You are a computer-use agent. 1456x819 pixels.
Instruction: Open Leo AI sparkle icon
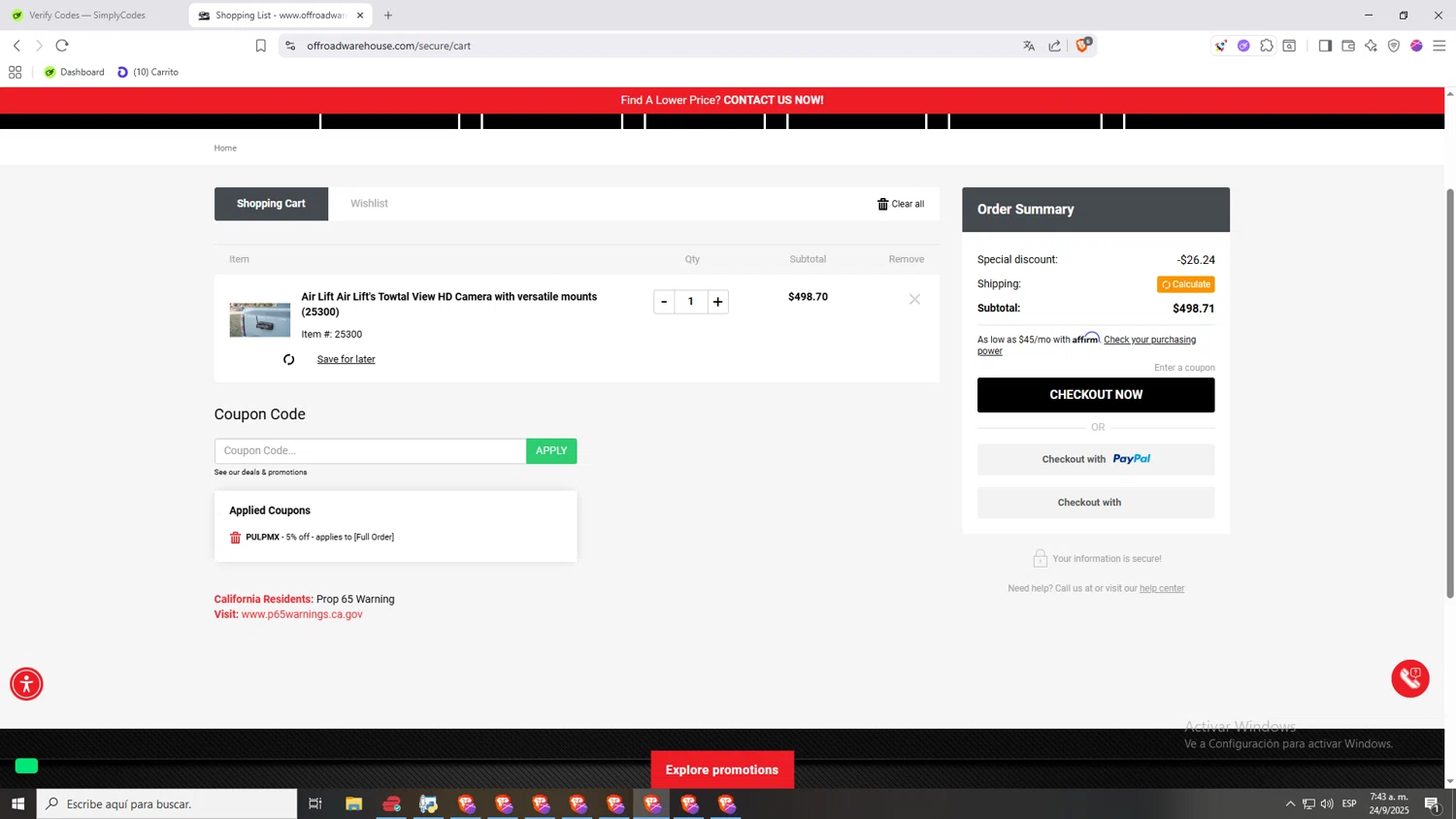coord(1371,46)
